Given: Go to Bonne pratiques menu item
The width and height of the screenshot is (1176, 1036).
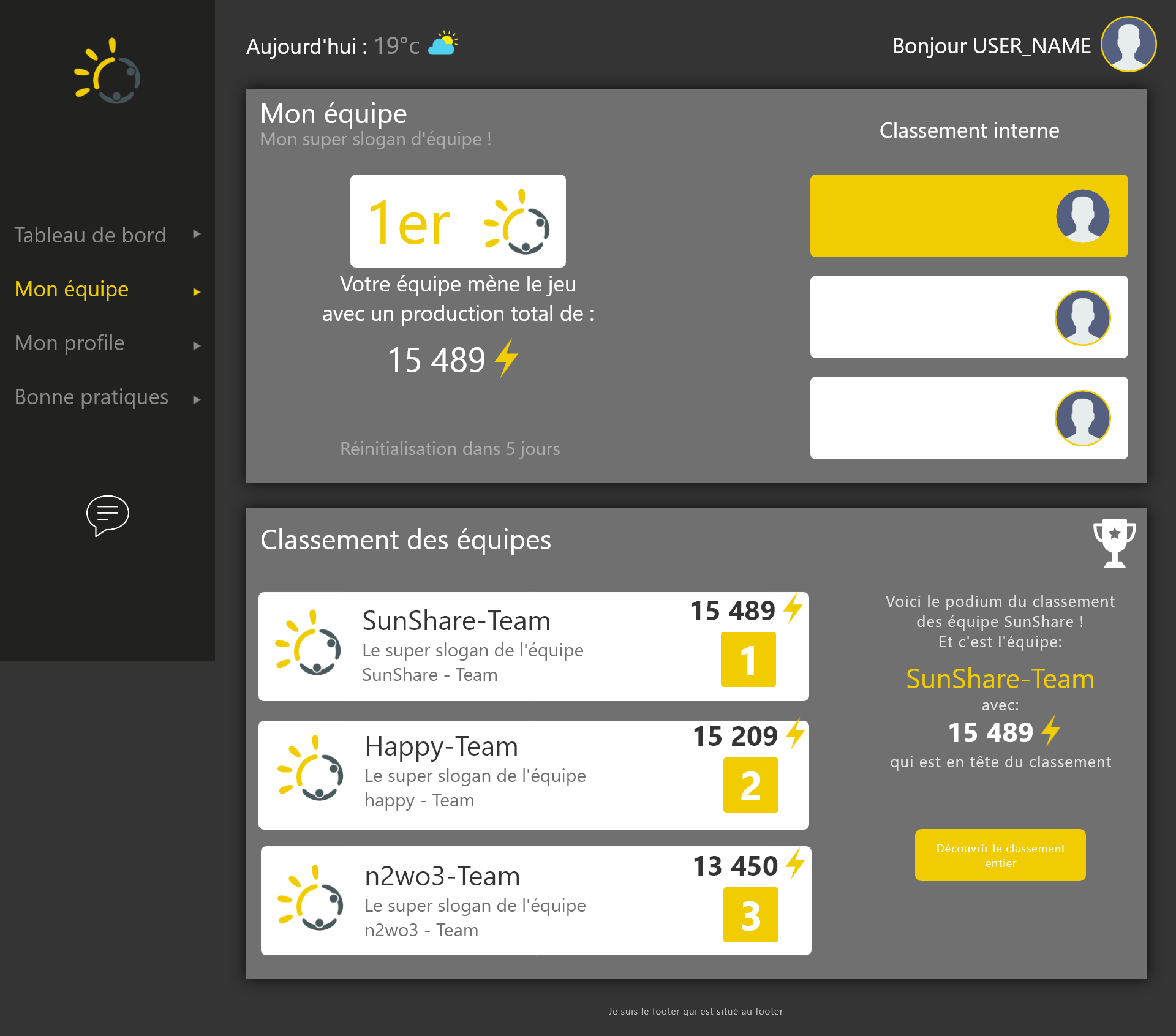Looking at the screenshot, I should click(x=91, y=397).
